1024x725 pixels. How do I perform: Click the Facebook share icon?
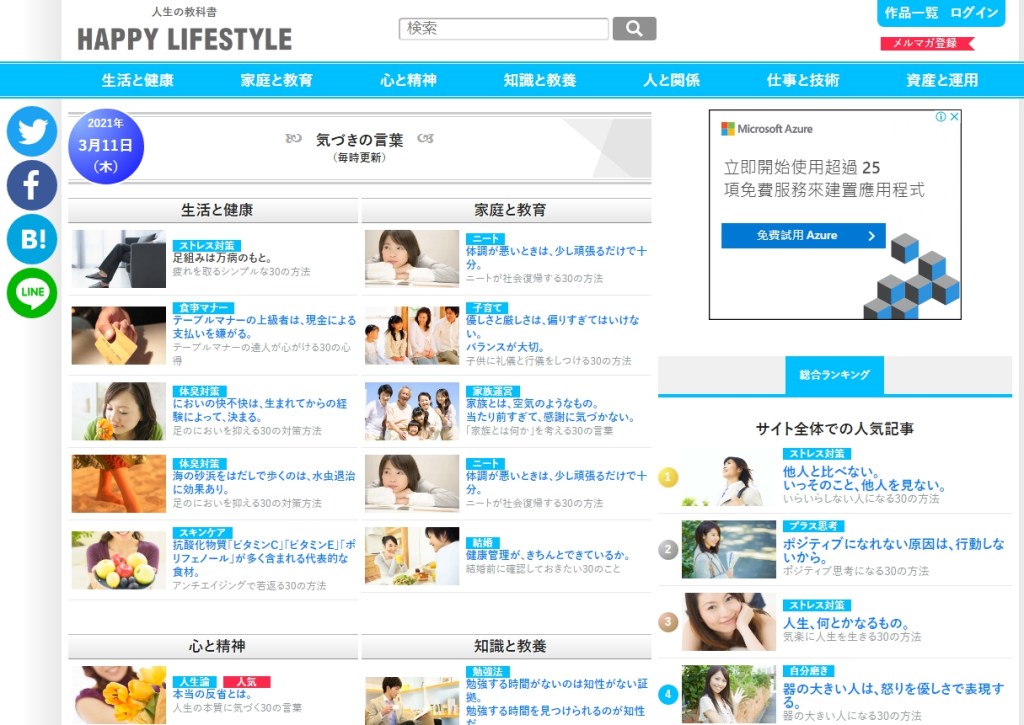[x=32, y=185]
